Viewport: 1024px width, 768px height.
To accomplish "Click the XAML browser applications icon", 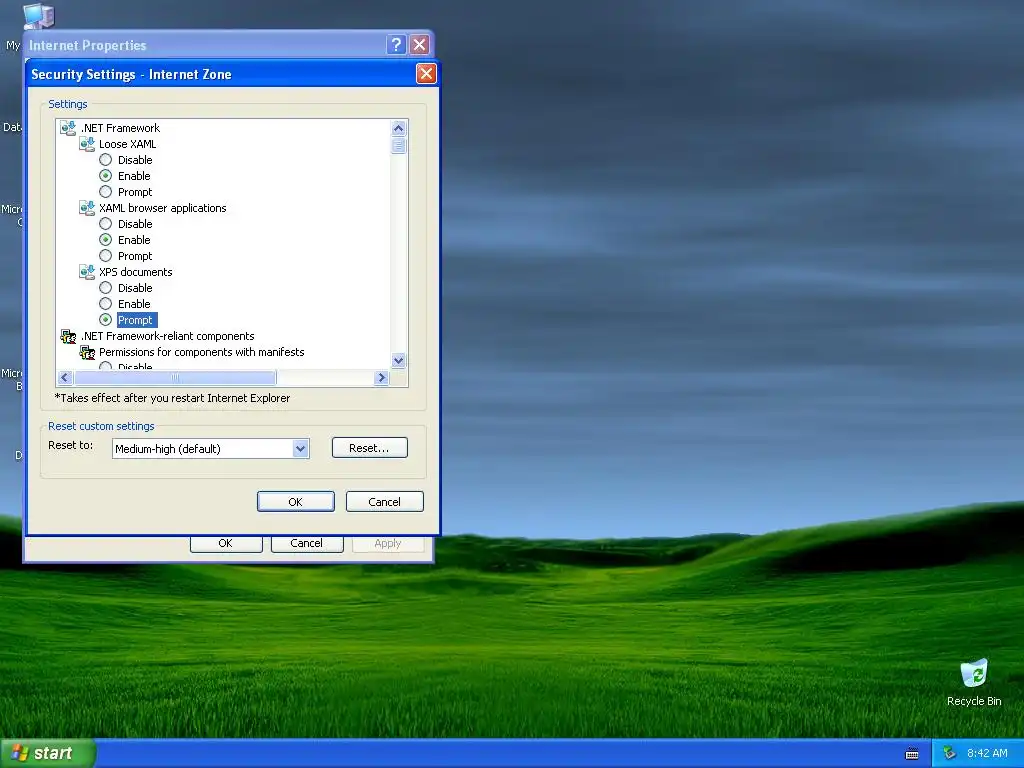I will click(x=87, y=208).
